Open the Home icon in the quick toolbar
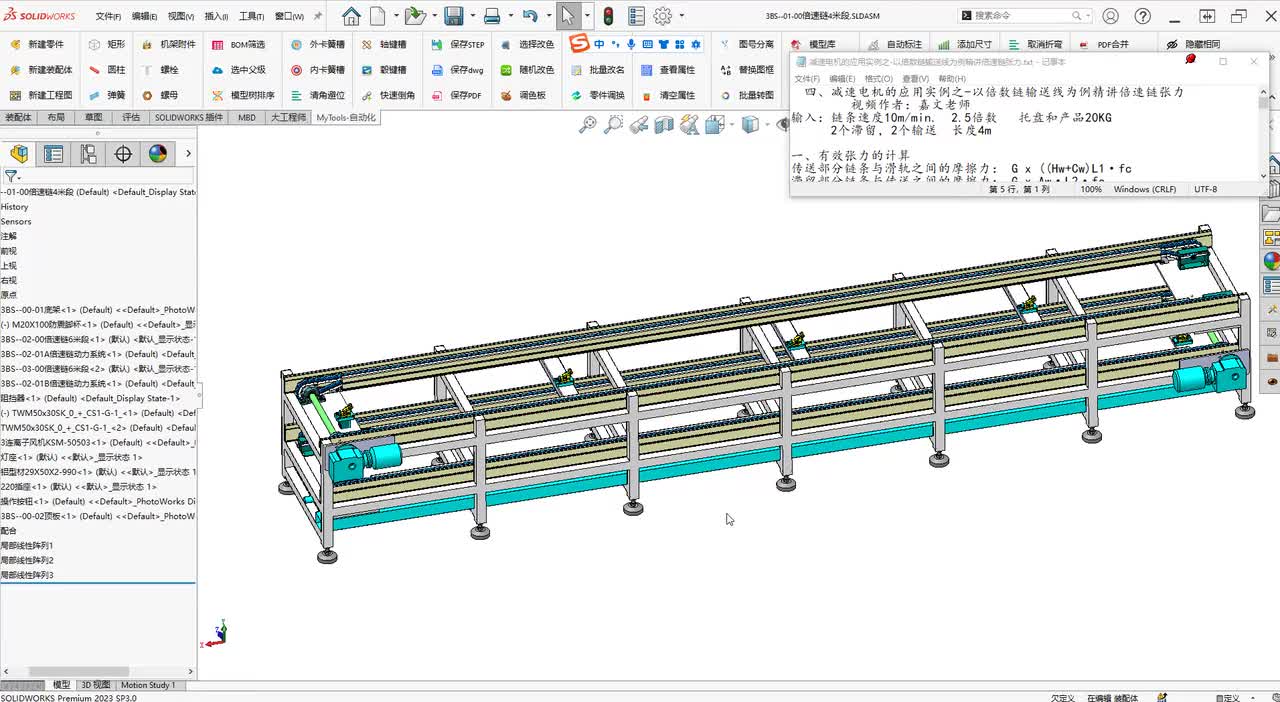Viewport: 1280px width, 702px height. pyautogui.click(x=351, y=16)
